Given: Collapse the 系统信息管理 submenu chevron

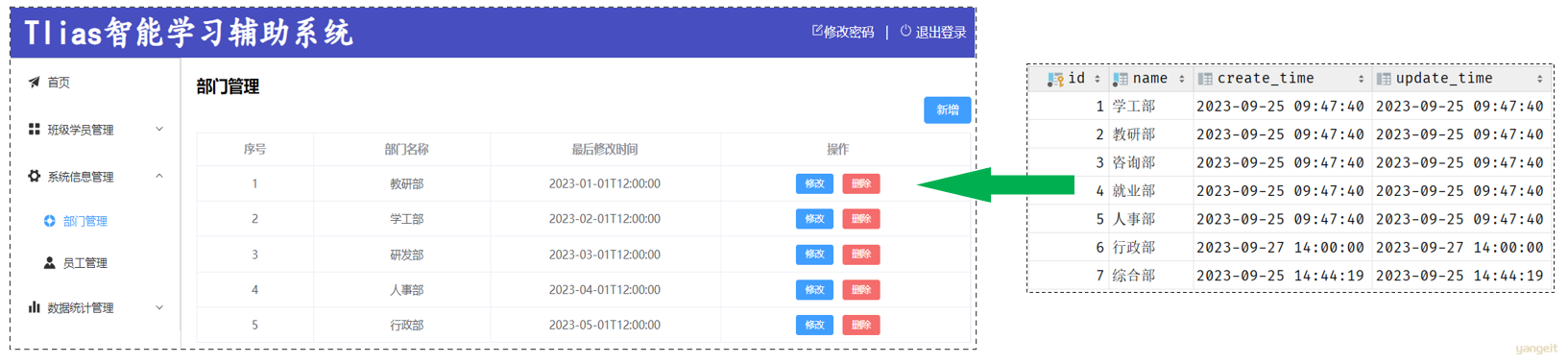Looking at the screenshot, I should (x=159, y=177).
